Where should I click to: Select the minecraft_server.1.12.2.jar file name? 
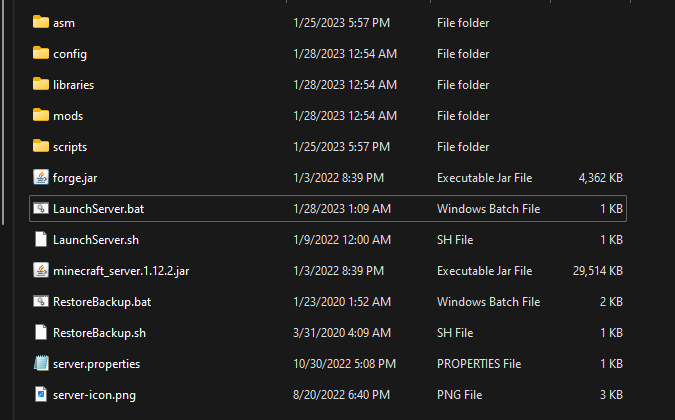click(x=121, y=271)
